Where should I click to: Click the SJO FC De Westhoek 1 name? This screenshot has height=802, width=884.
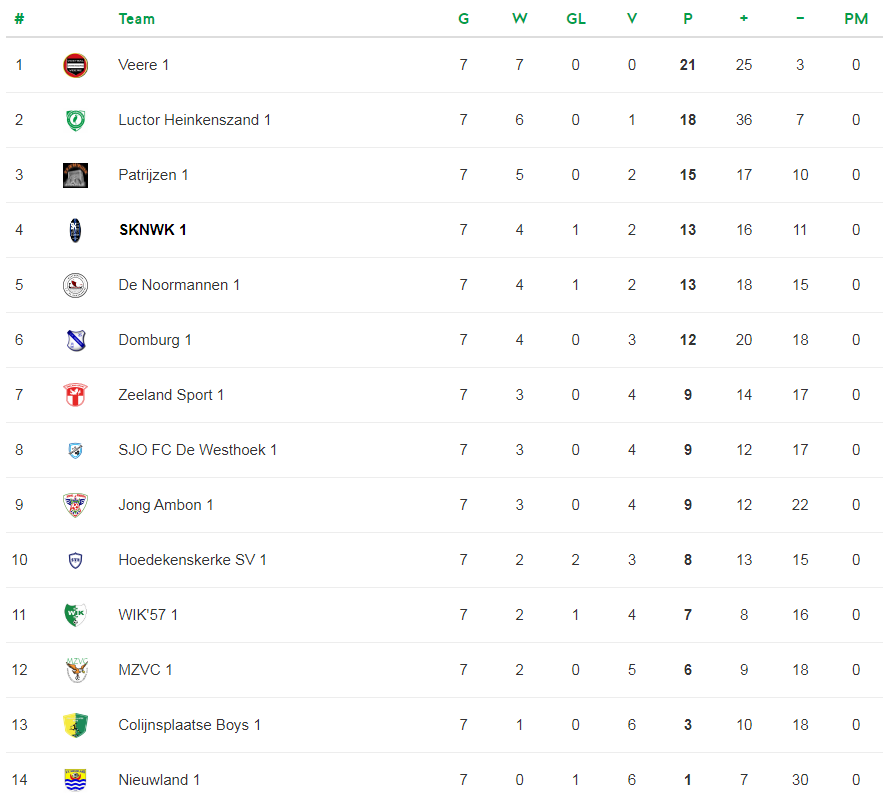[197, 450]
